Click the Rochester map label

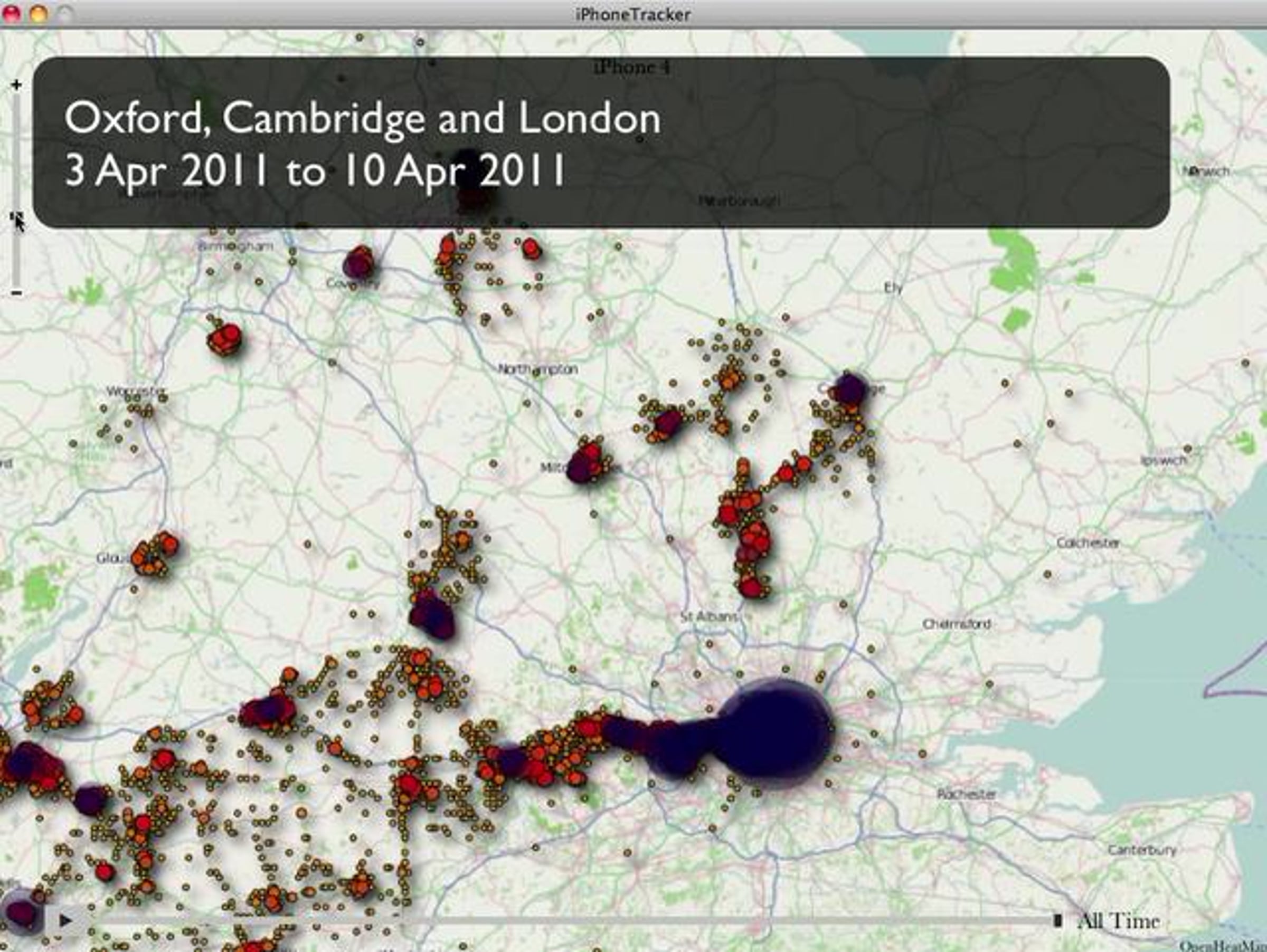967,794
